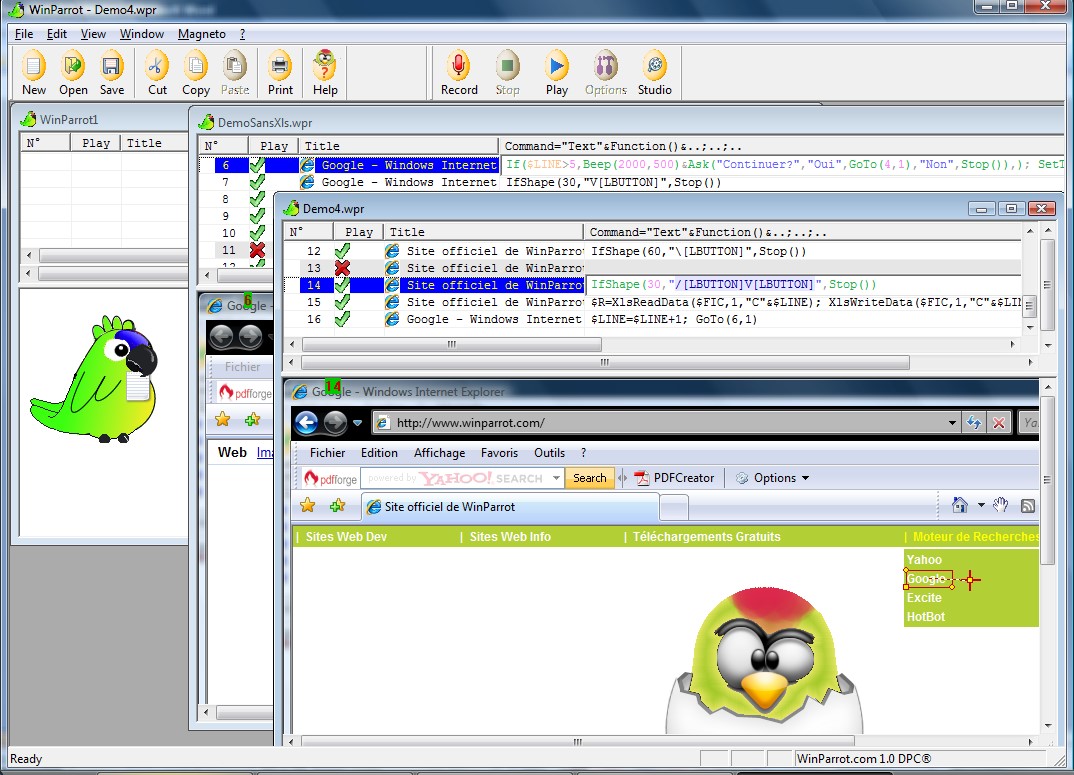Toggle play checkmark on row 16

click(343, 319)
